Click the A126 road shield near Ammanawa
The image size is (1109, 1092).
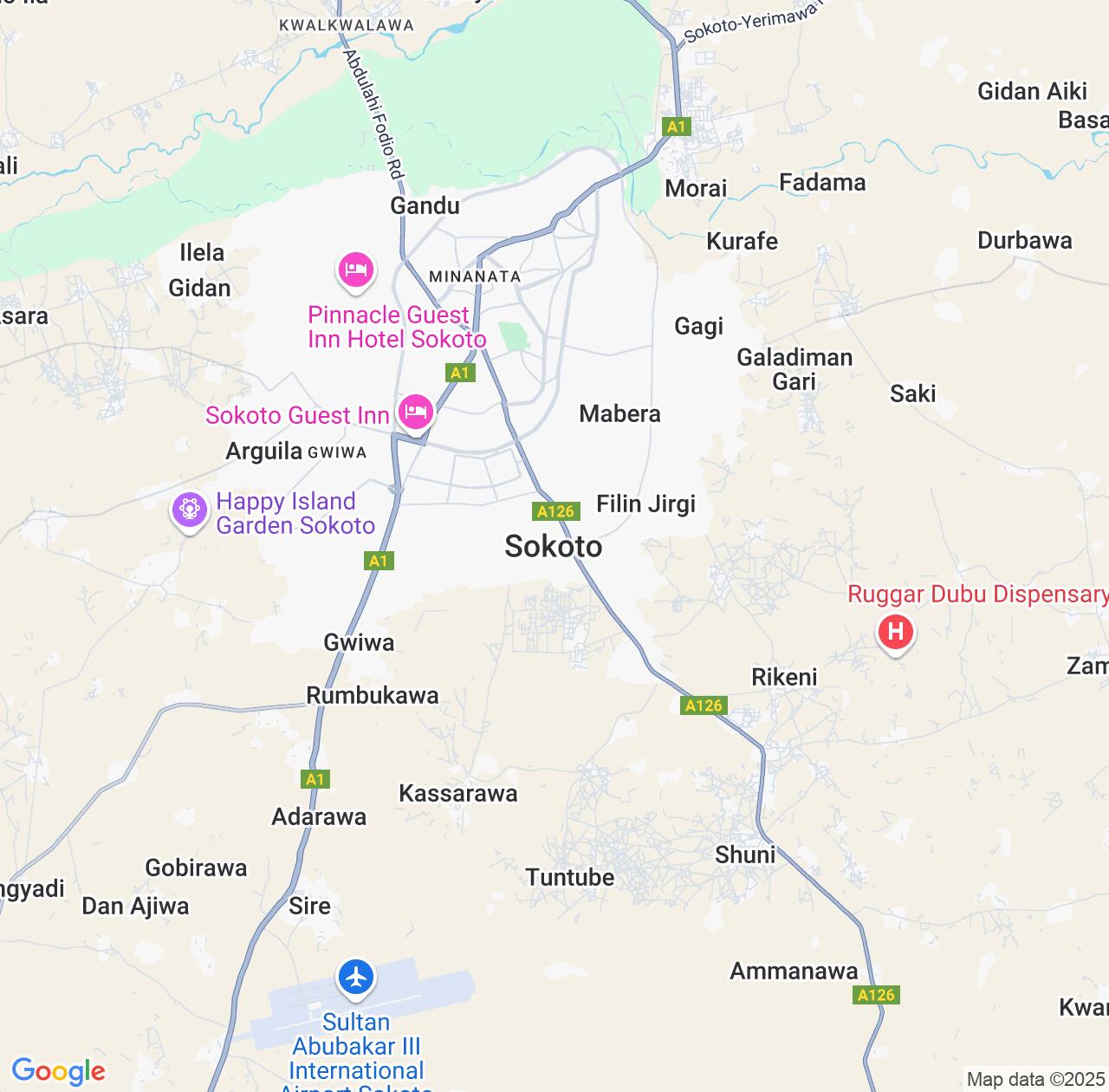point(876,995)
